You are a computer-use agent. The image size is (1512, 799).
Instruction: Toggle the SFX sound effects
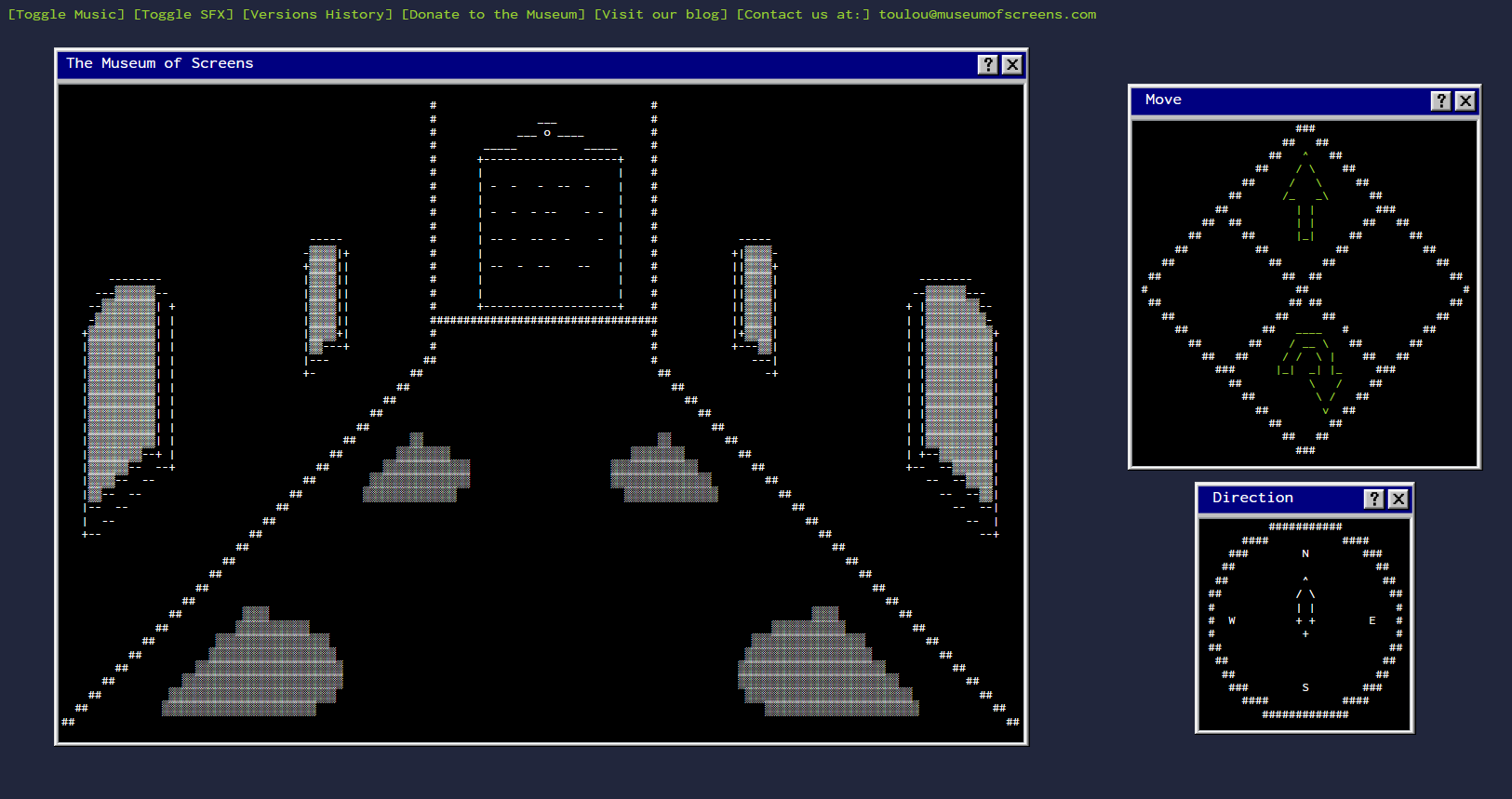[183, 14]
